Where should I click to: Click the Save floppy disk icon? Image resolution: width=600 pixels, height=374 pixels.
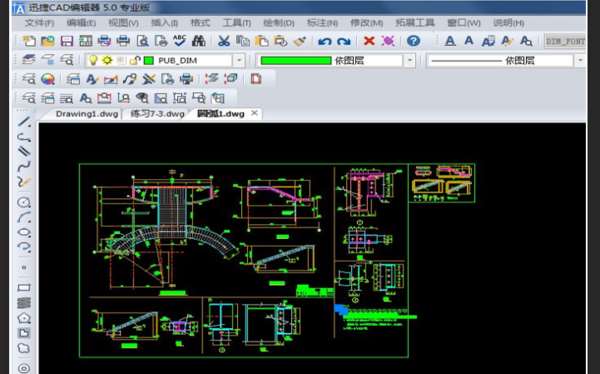coord(67,41)
